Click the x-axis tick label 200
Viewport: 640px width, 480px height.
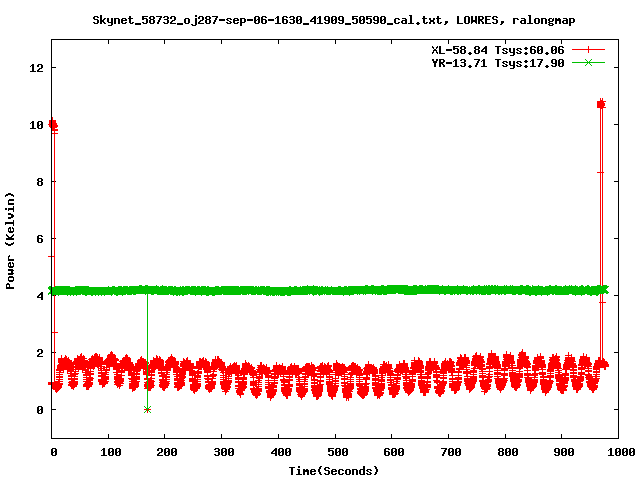[x=167, y=452]
